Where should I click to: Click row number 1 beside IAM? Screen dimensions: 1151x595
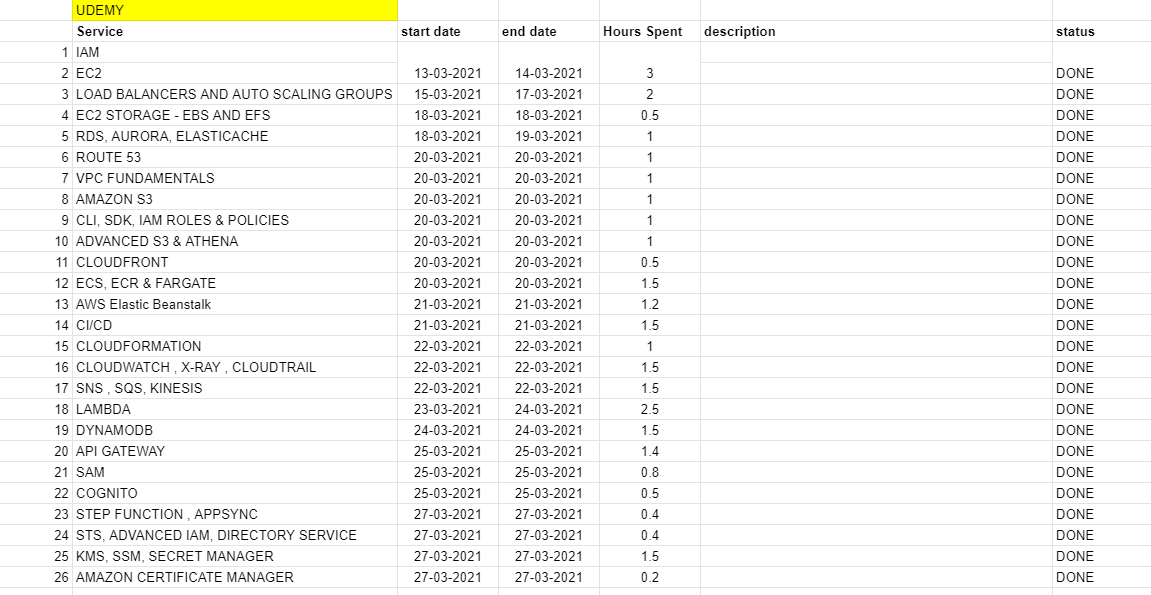[36, 53]
